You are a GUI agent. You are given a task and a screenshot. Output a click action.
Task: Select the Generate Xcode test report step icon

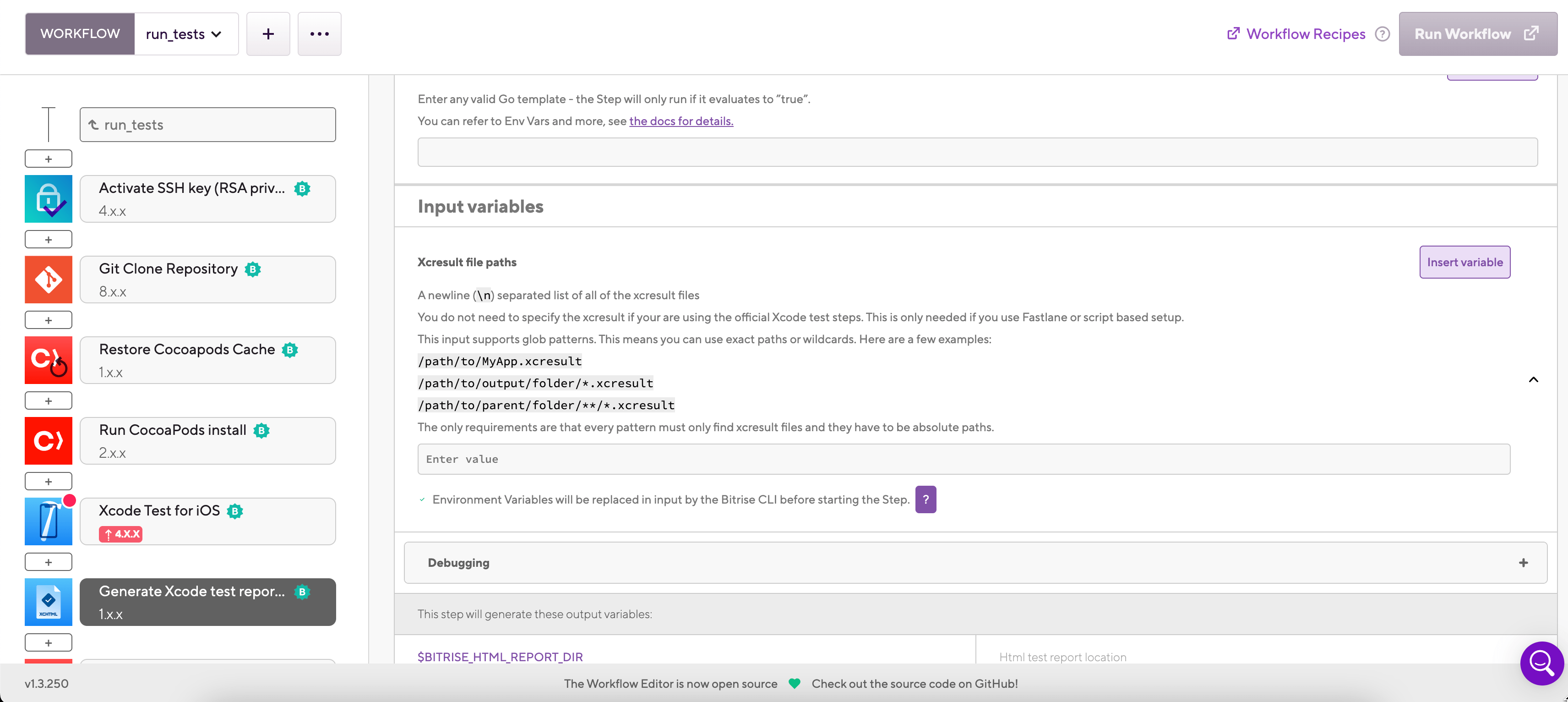(x=48, y=602)
